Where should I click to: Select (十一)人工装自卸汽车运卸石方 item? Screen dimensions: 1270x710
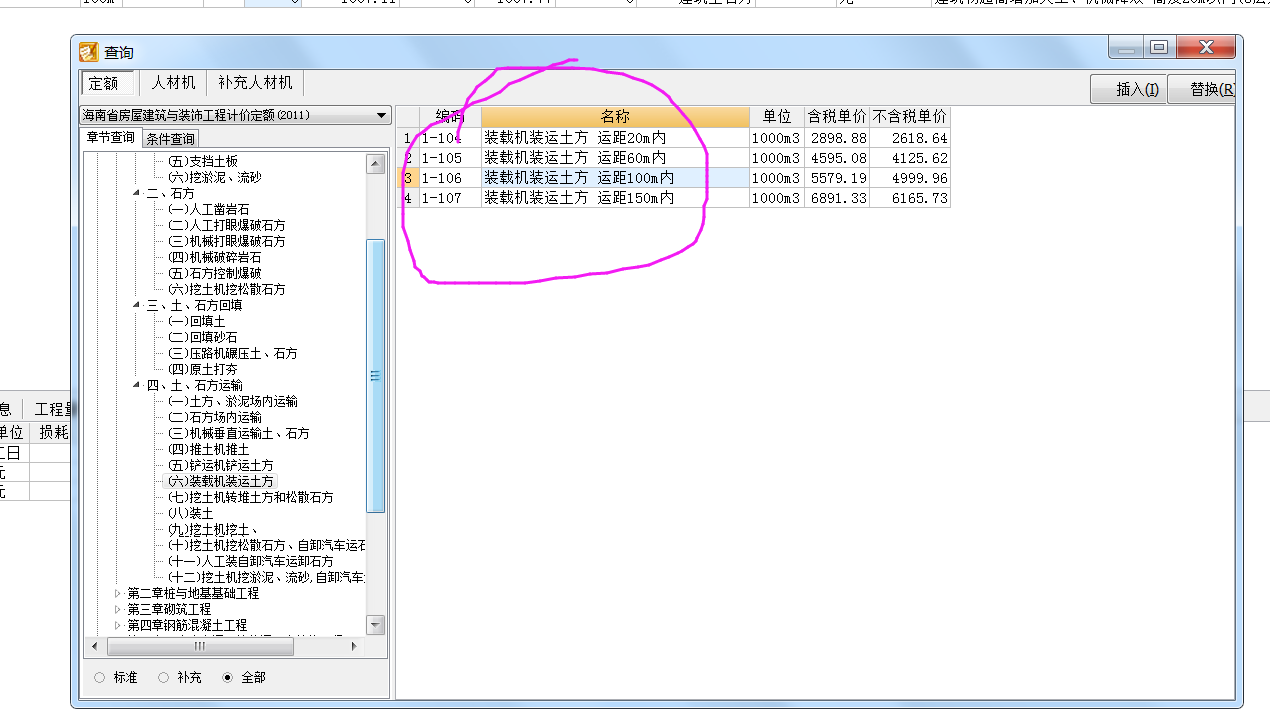[250, 561]
